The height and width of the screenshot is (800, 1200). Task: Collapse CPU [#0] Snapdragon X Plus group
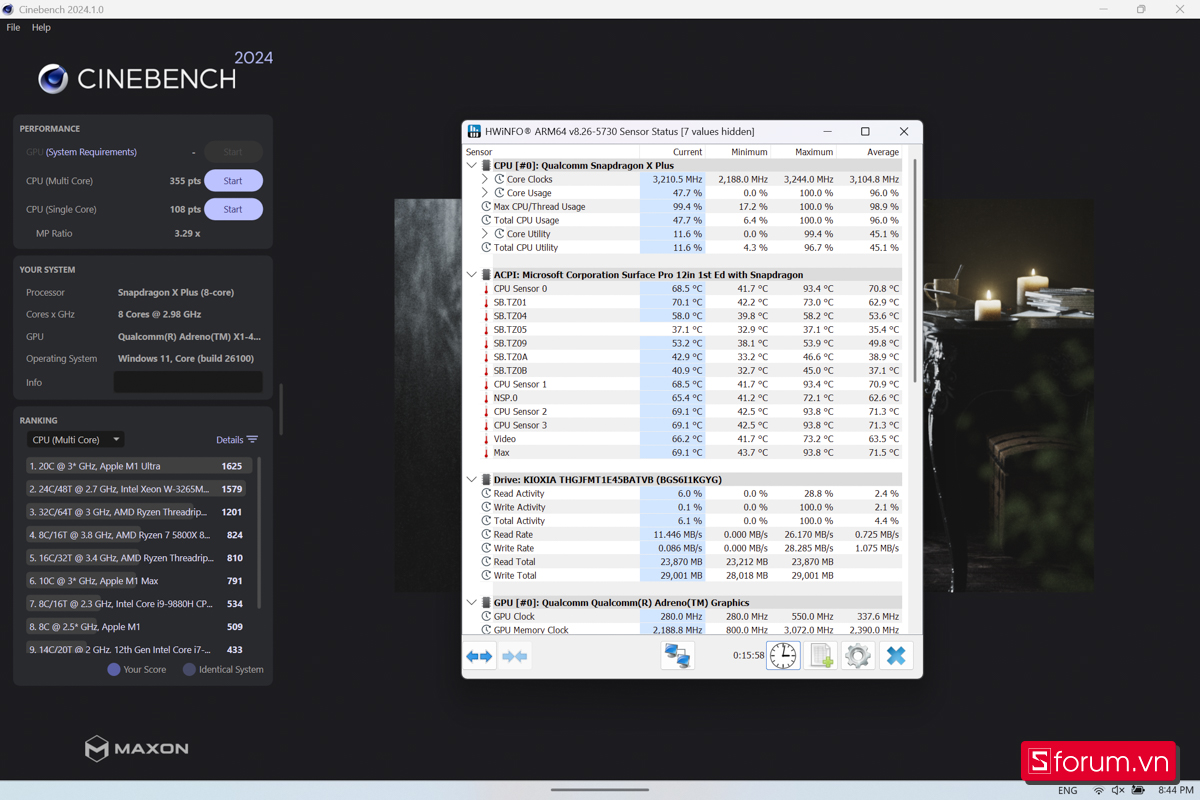pos(472,166)
